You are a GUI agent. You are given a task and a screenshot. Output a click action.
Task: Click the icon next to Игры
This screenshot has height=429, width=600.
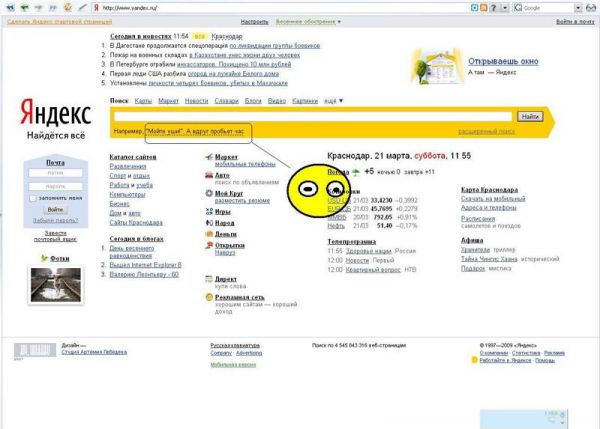[x=209, y=211]
